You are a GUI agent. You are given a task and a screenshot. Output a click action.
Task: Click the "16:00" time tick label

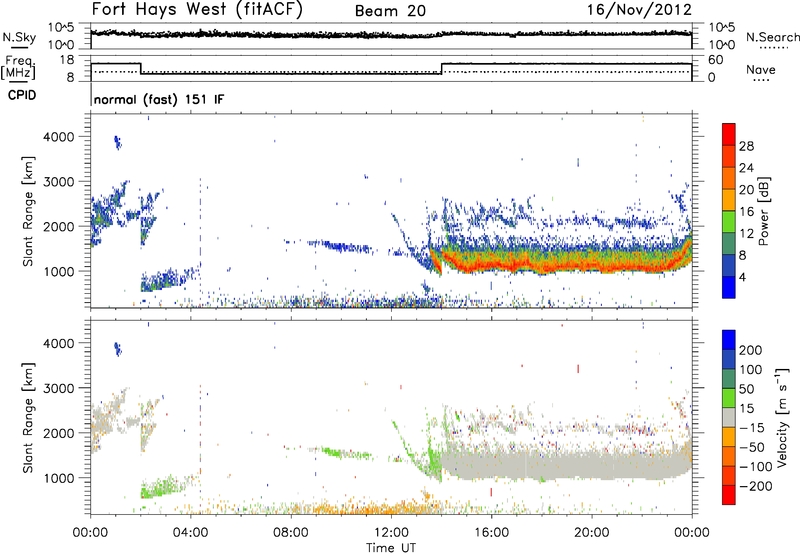(491, 533)
